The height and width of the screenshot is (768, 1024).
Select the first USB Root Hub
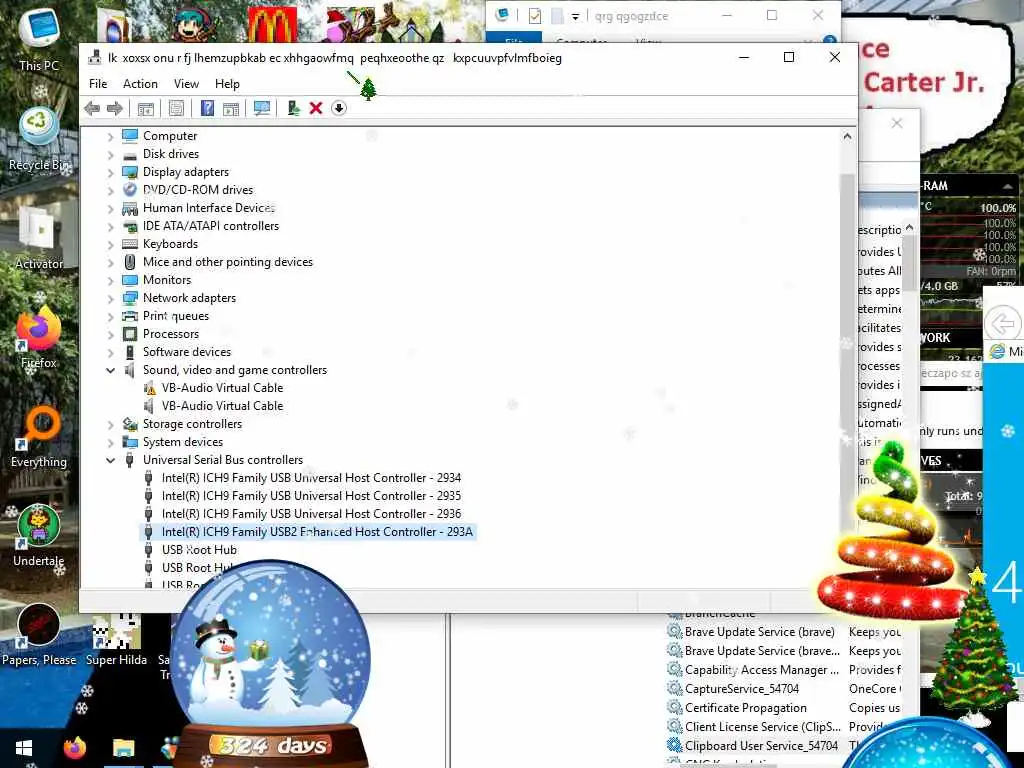[x=199, y=550]
